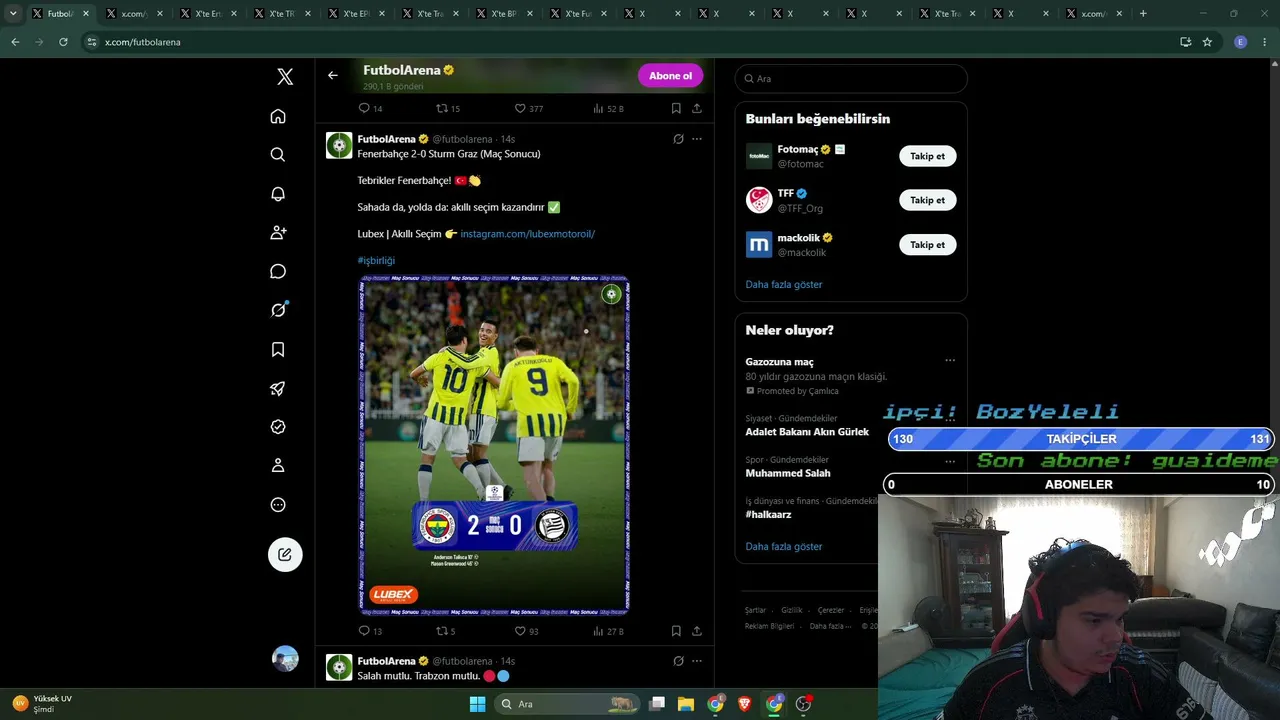Open Profile person icon in sidebar

click(278, 465)
